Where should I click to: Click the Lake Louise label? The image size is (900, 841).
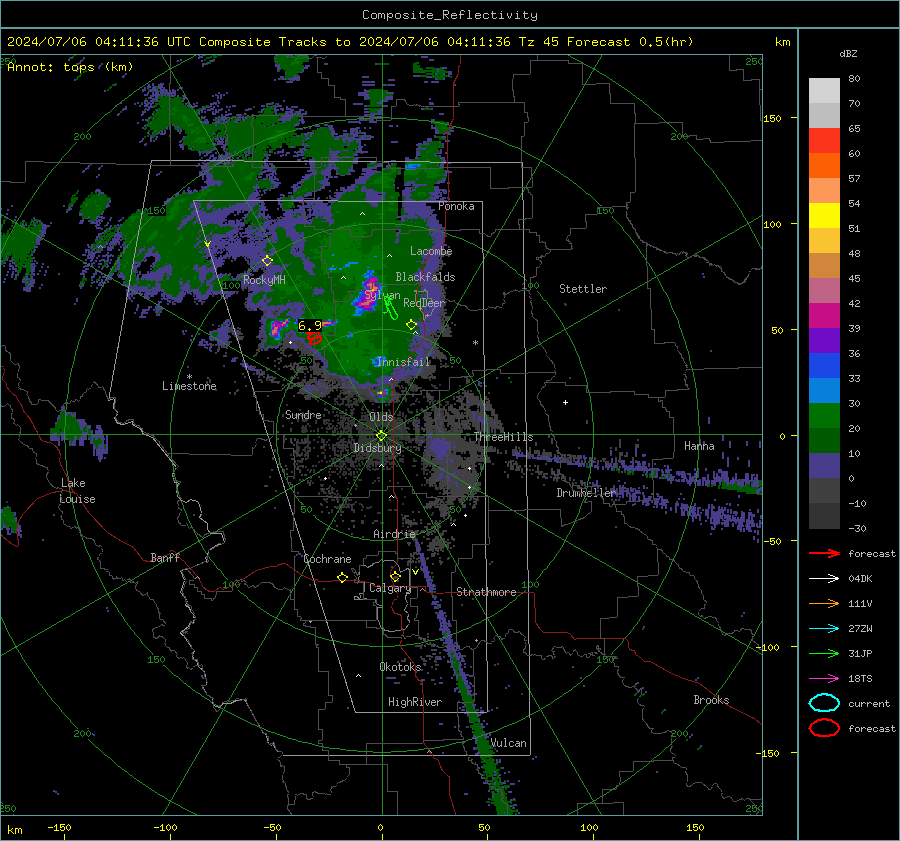pyautogui.click(x=77, y=491)
